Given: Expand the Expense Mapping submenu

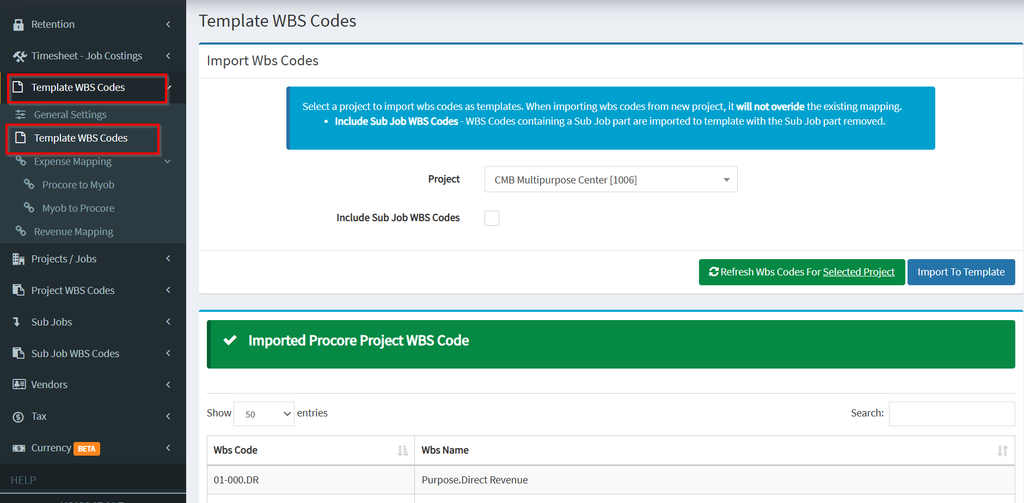Looking at the screenshot, I should [168, 161].
